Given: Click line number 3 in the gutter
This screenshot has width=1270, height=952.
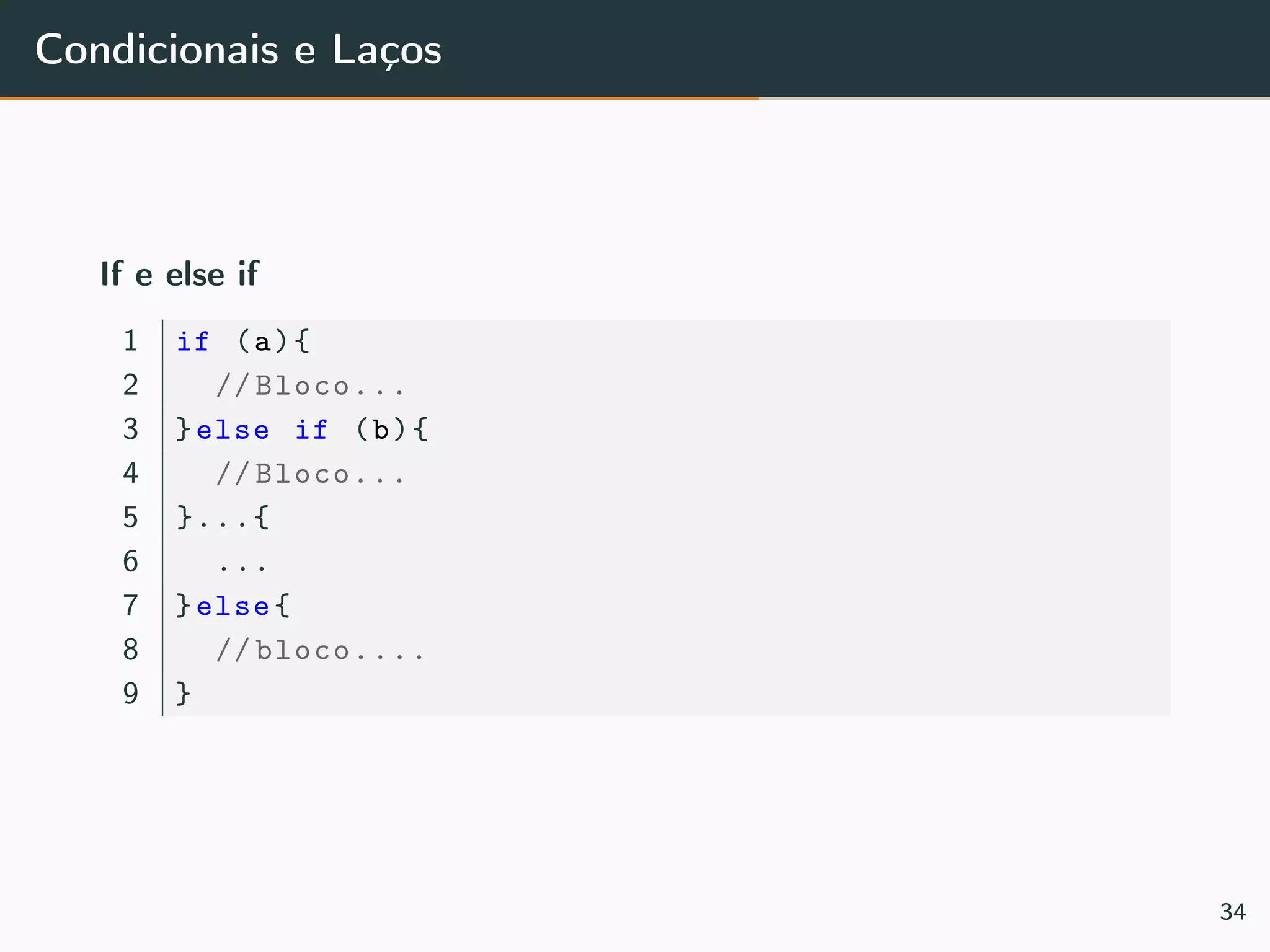Looking at the screenshot, I should click(x=130, y=429).
